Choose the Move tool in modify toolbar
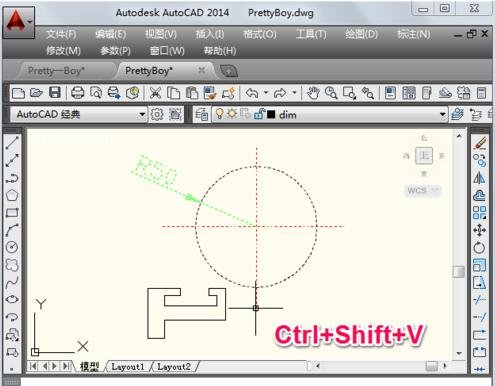 coord(479,230)
